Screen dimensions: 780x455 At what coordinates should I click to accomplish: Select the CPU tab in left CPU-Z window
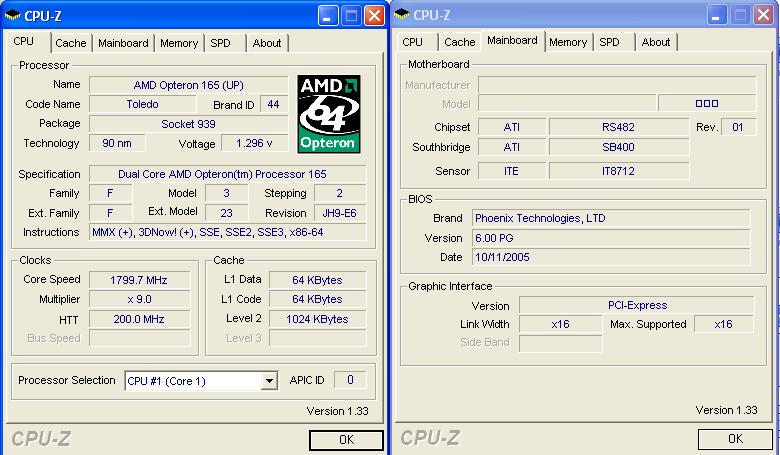click(x=24, y=41)
